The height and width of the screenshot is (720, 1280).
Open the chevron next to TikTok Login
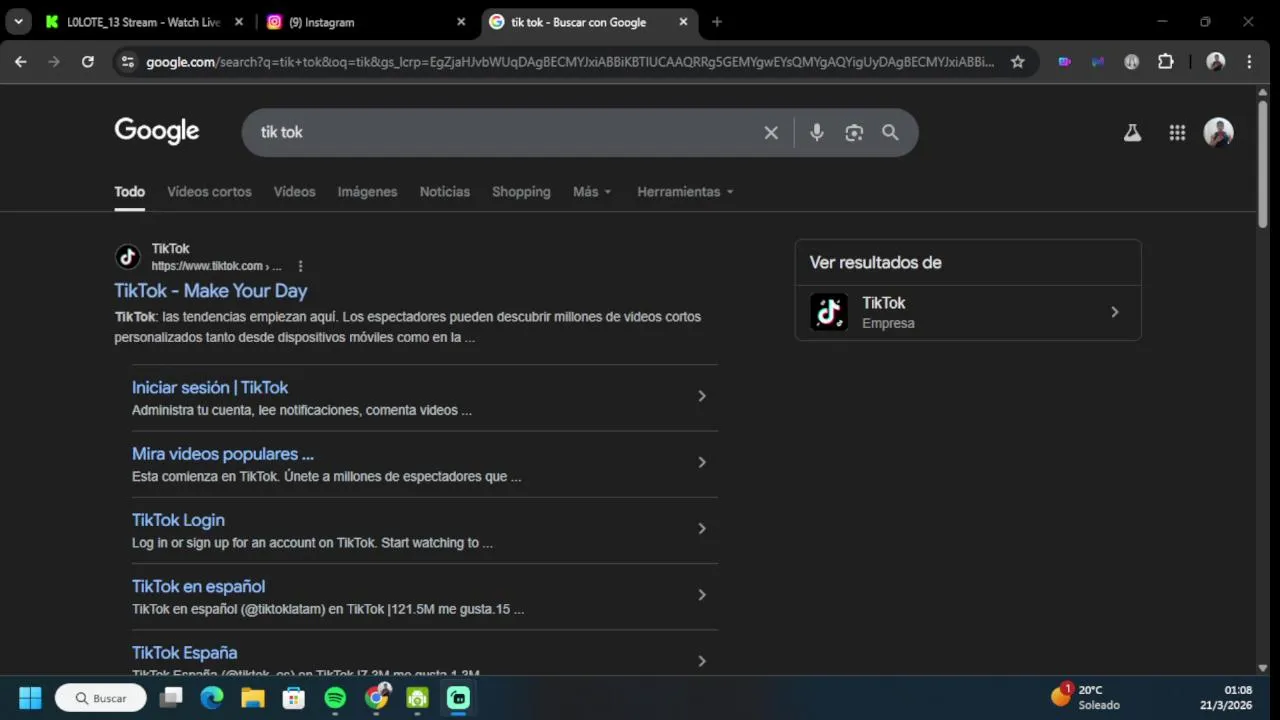coord(702,528)
